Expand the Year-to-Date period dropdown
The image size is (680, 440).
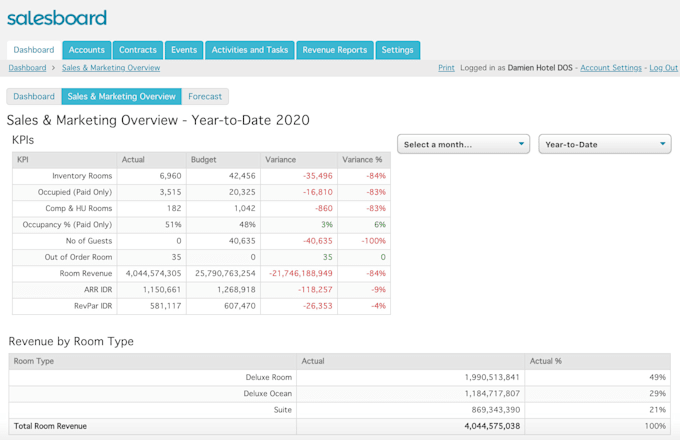(604, 144)
